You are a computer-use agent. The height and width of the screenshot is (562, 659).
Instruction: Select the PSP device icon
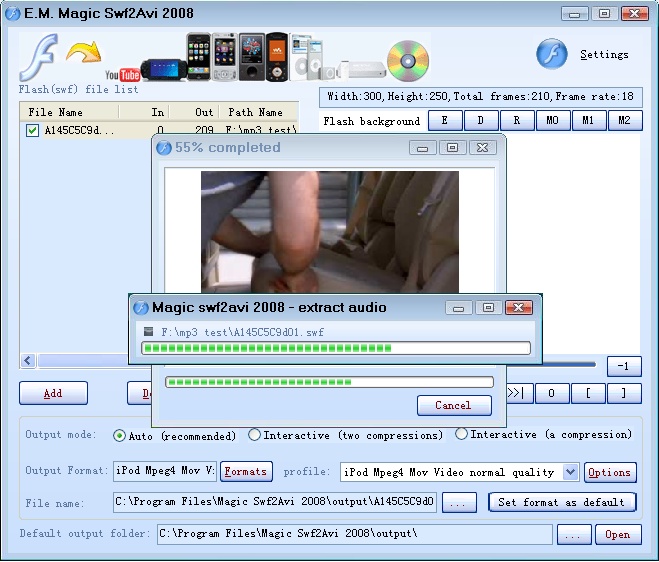click(164, 70)
